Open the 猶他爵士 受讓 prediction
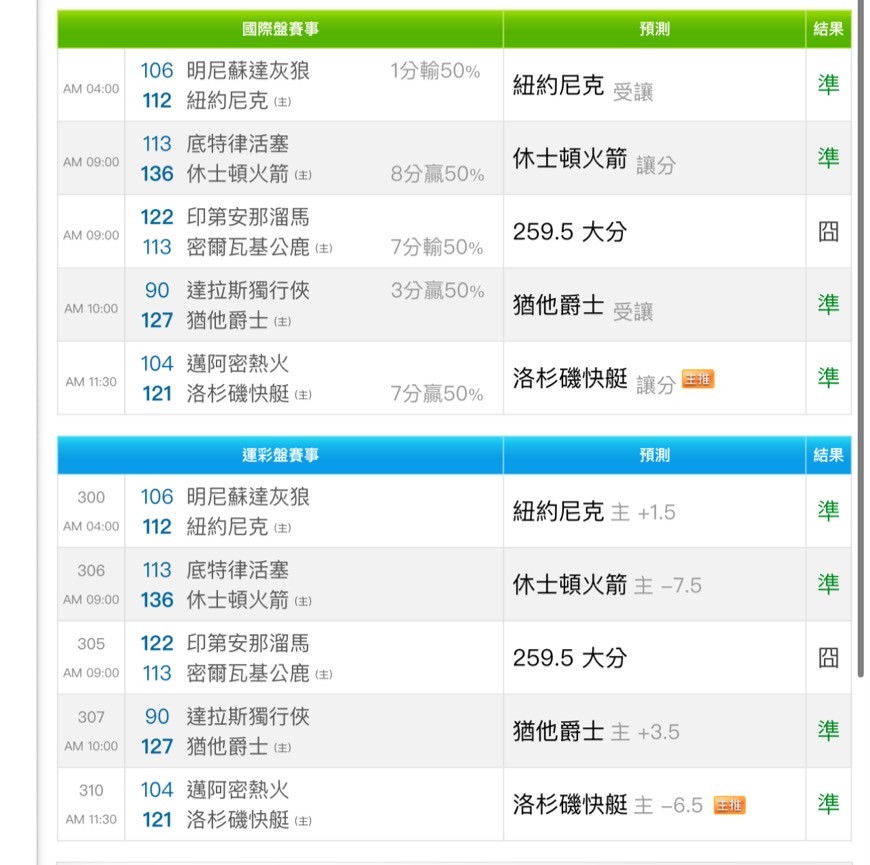This screenshot has width=870, height=865. coord(583,306)
